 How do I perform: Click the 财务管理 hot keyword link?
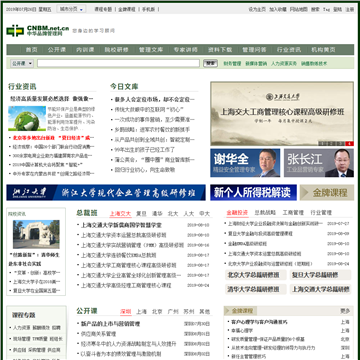[x=232, y=63]
